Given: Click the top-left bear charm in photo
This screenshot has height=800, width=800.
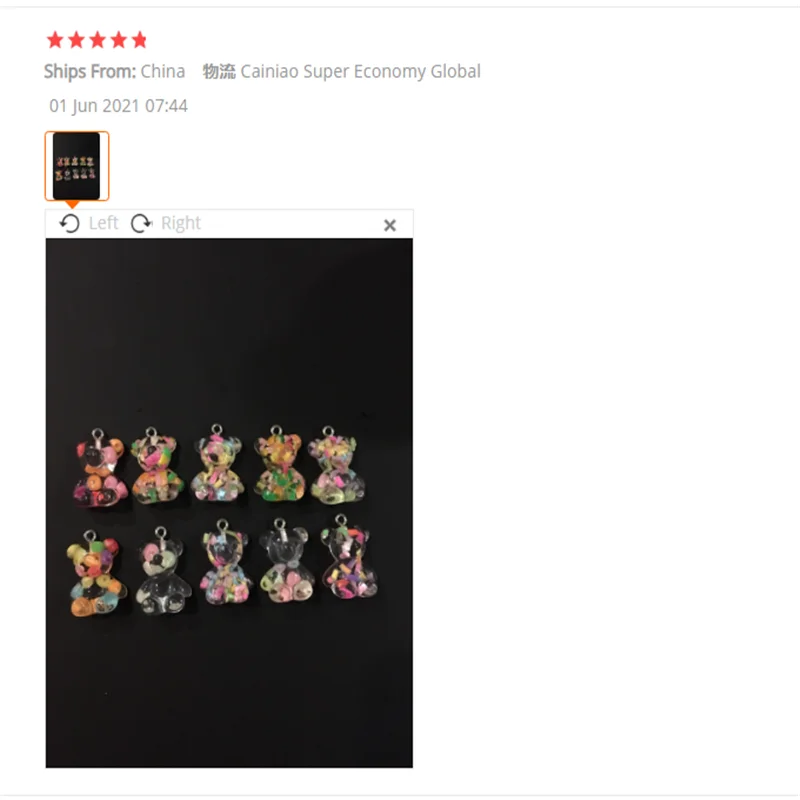Looking at the screenshot, I should [x=100, y=468].
